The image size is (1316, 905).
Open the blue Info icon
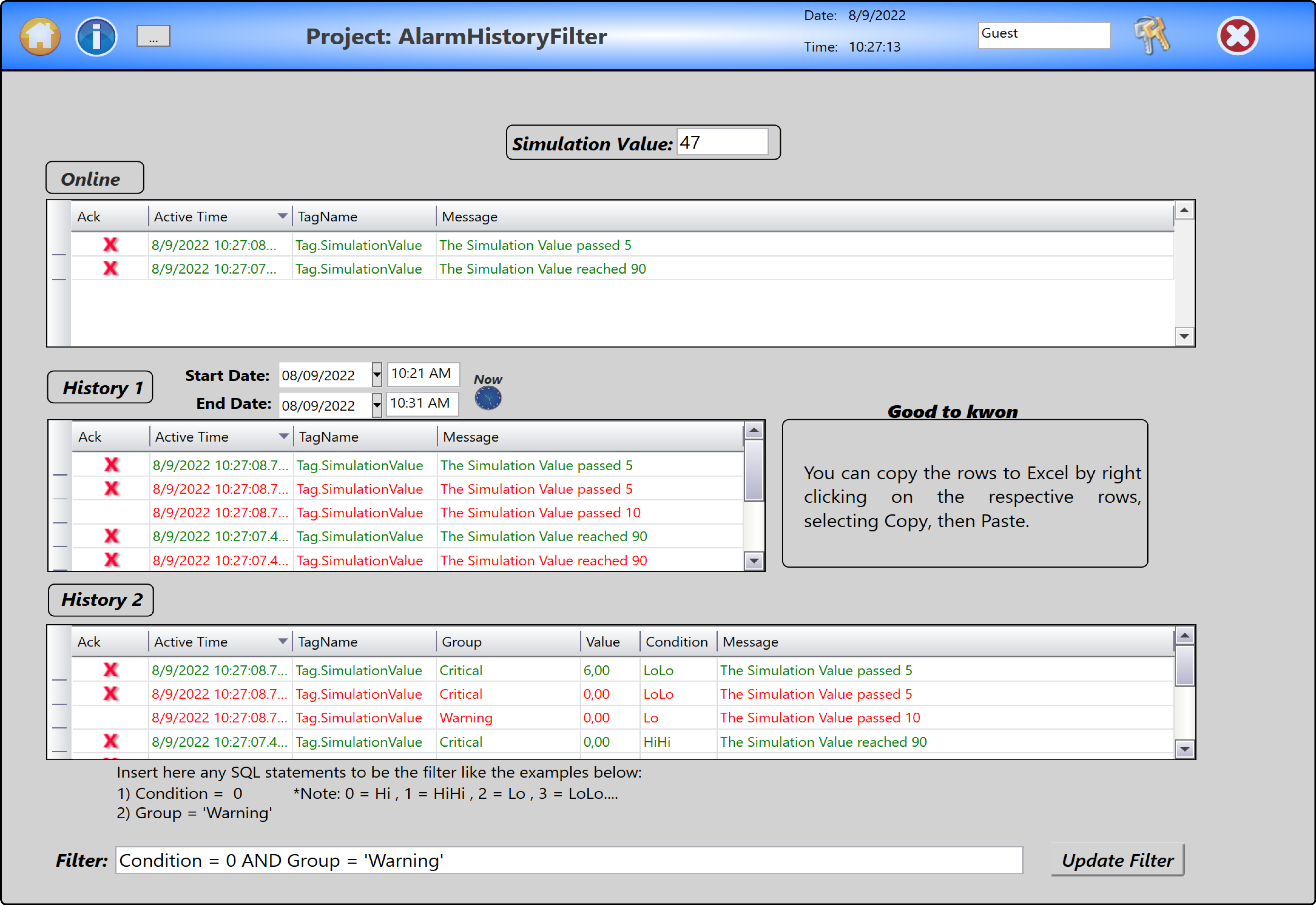(96, 37)
